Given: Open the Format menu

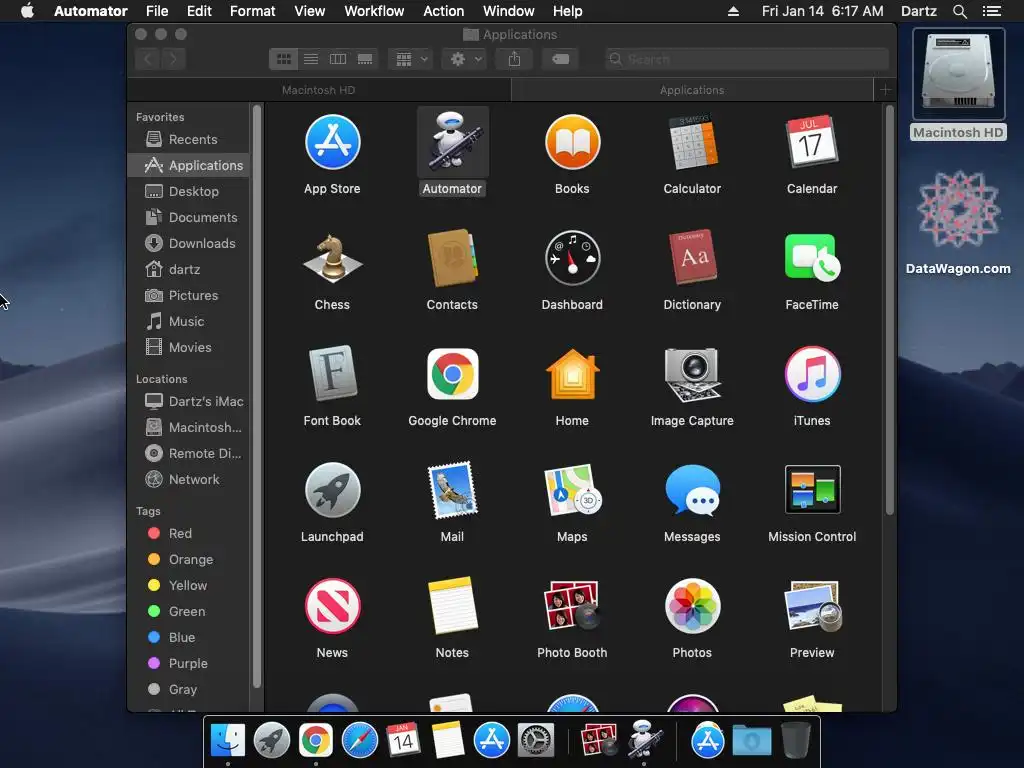Looking at the screenshot, I should click(x=253, y=11).
